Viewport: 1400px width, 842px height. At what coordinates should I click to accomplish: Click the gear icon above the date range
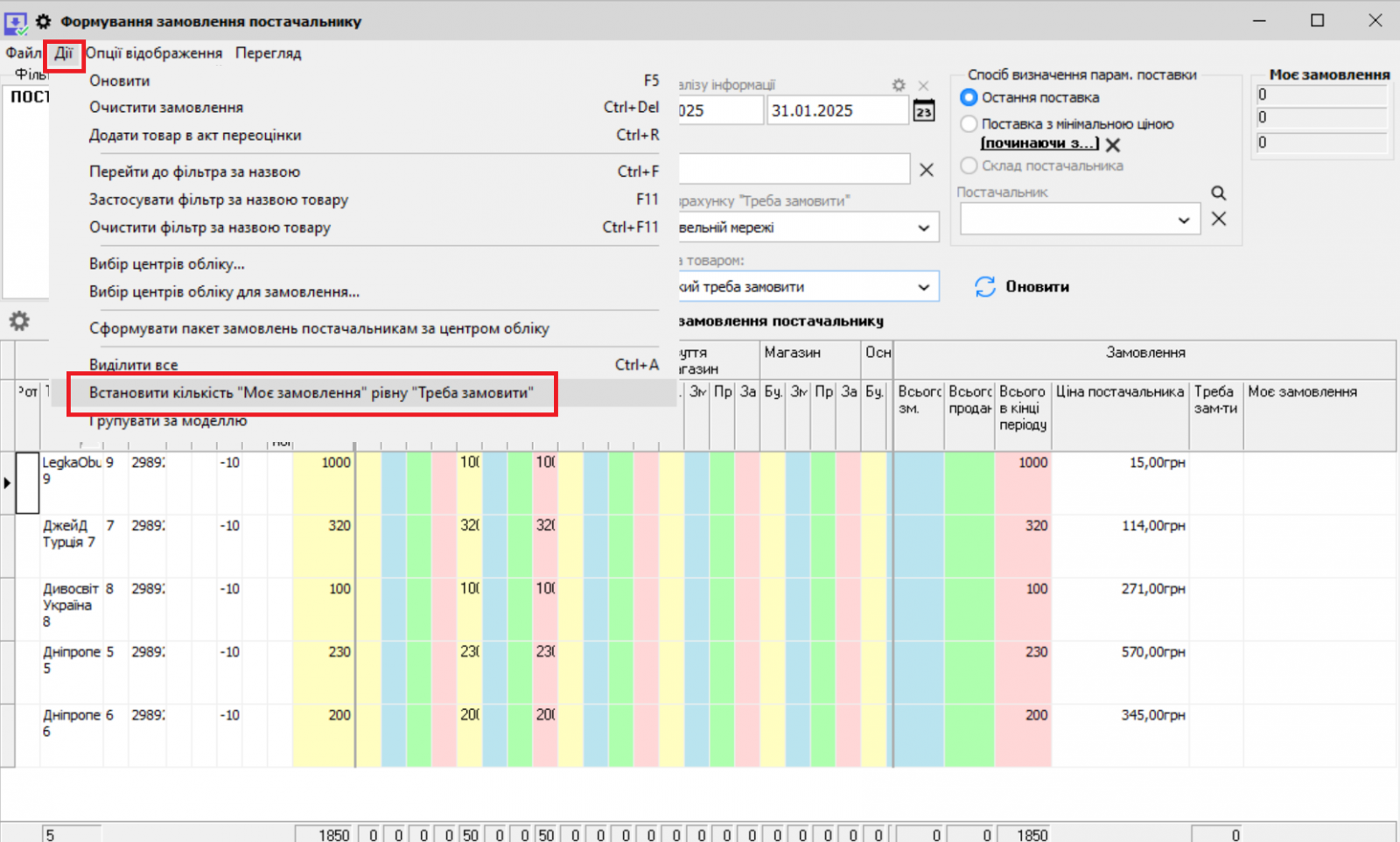[898, 85]
